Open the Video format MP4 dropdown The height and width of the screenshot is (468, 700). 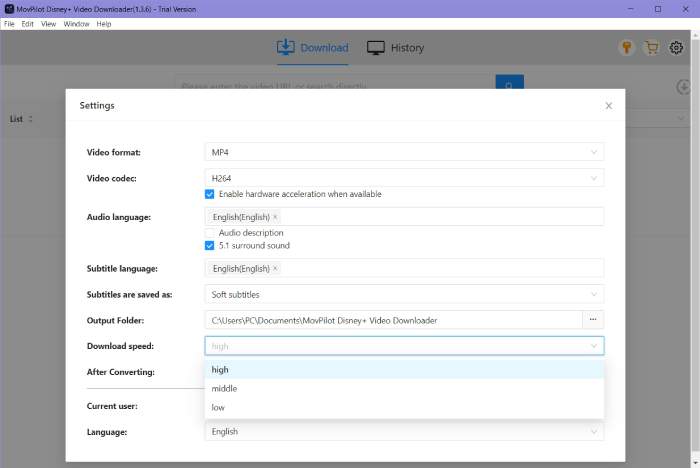(404, 152)
